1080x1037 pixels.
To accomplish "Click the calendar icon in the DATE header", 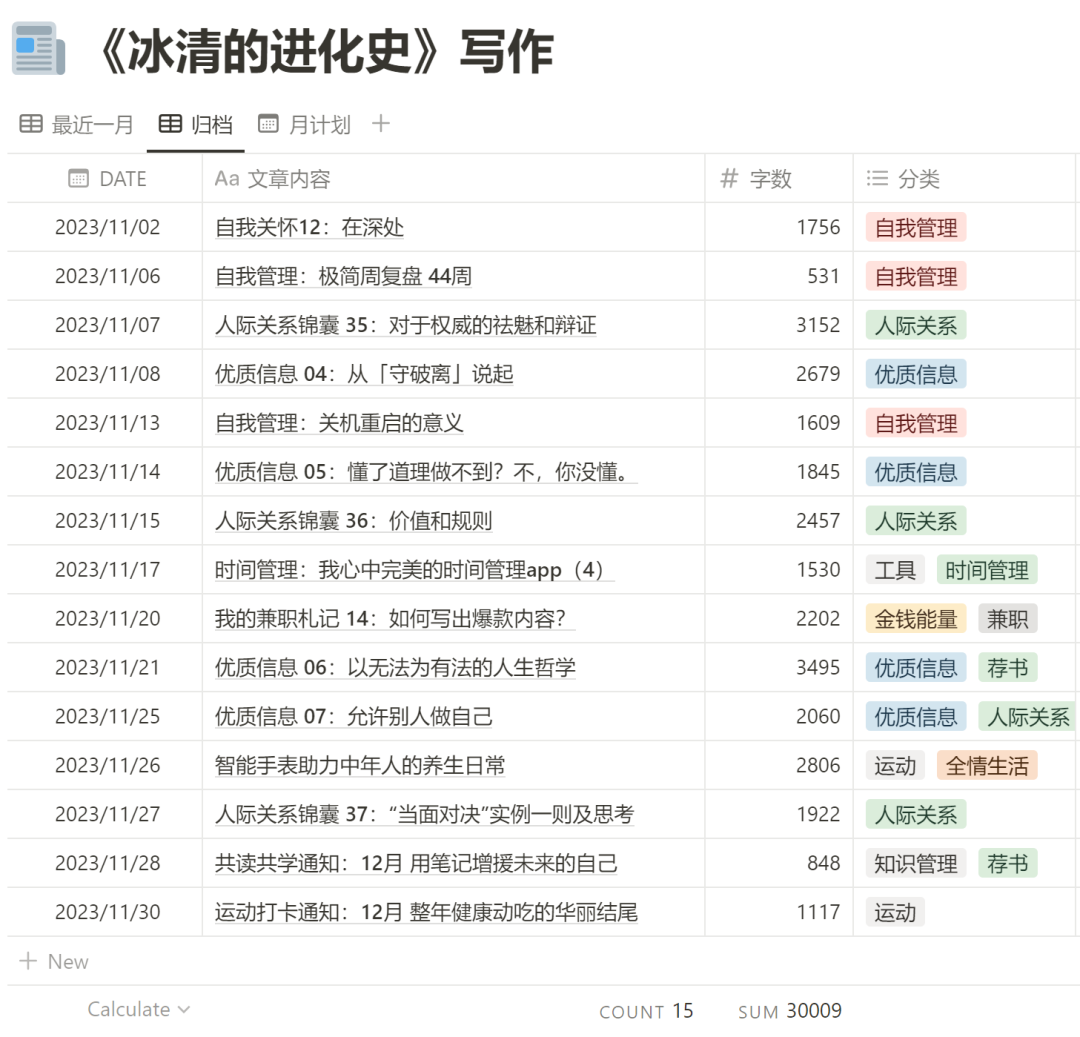I will pos(79,178).
